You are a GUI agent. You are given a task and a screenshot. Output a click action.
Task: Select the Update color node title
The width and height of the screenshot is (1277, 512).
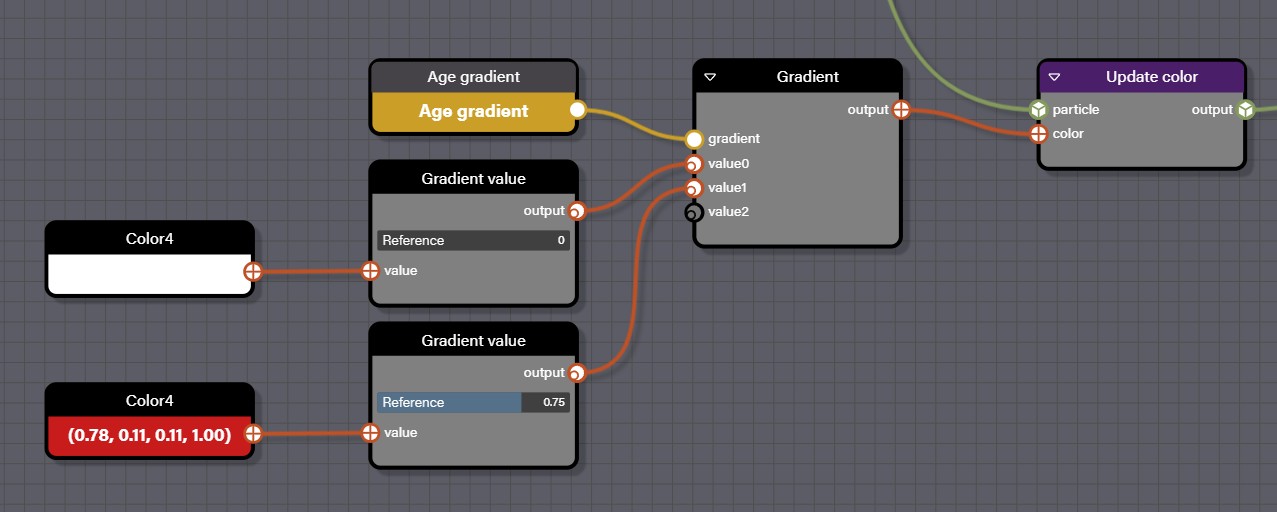(1151, 77)
